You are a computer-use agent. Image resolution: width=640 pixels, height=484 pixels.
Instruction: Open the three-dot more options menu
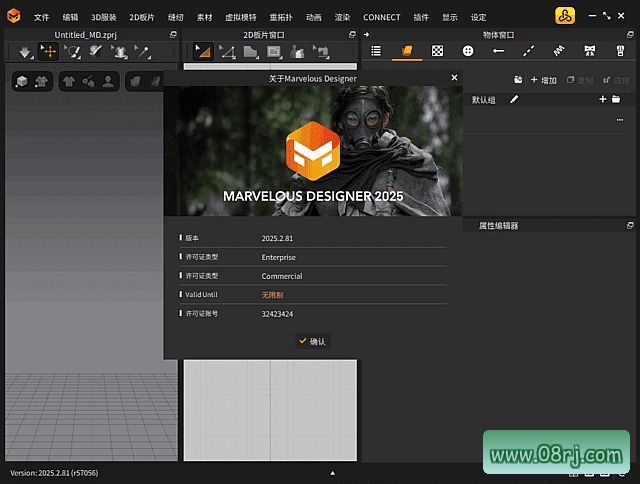click(x=620, y=120)
